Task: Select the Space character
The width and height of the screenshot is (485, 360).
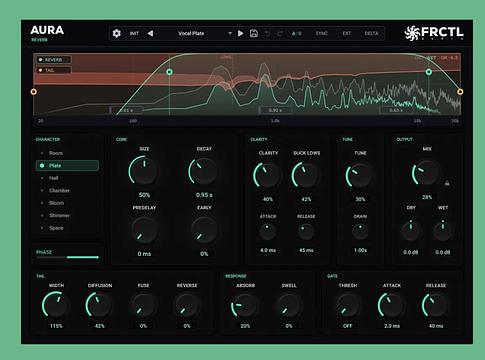Action: pyautogui.click(x=67, y=228)
